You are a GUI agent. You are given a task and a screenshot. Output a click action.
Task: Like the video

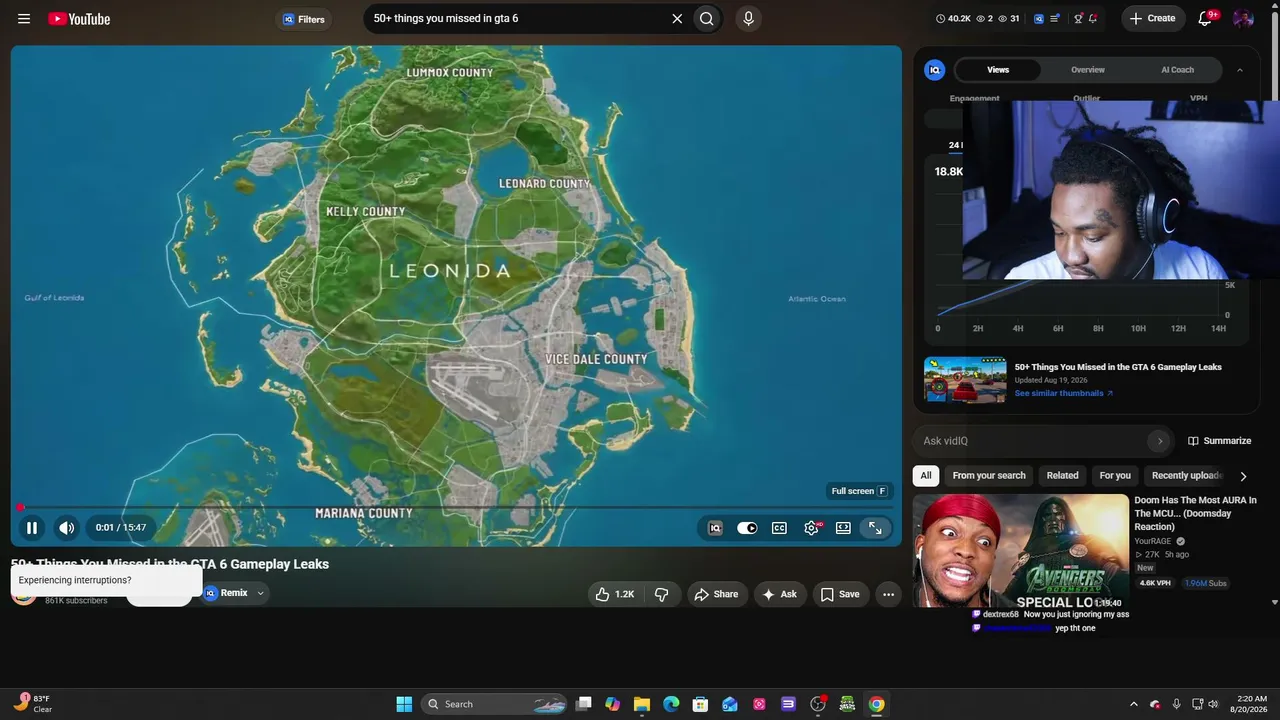pyautogui.click(x=615, y=594)
